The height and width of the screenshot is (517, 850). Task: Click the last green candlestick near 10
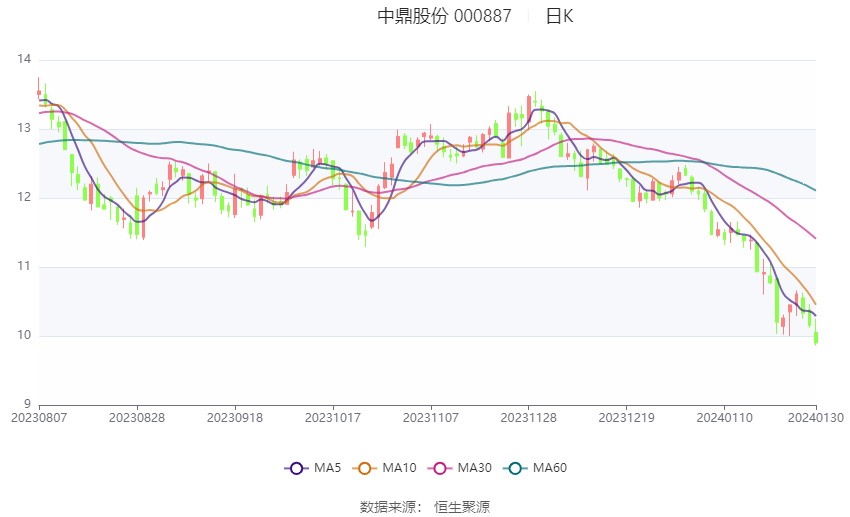[816, 337]
